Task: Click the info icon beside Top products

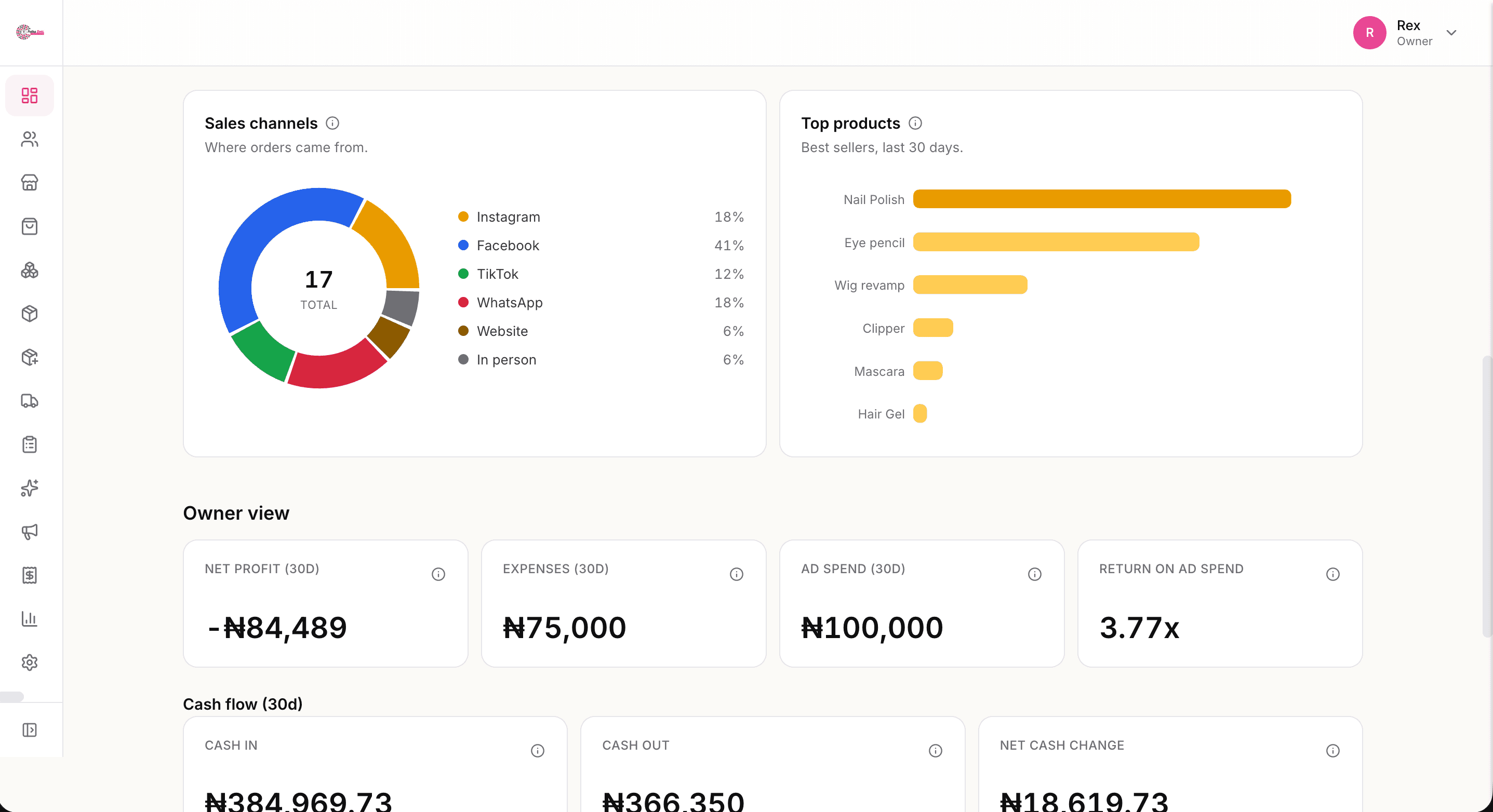Action: (x=915, y=124)
